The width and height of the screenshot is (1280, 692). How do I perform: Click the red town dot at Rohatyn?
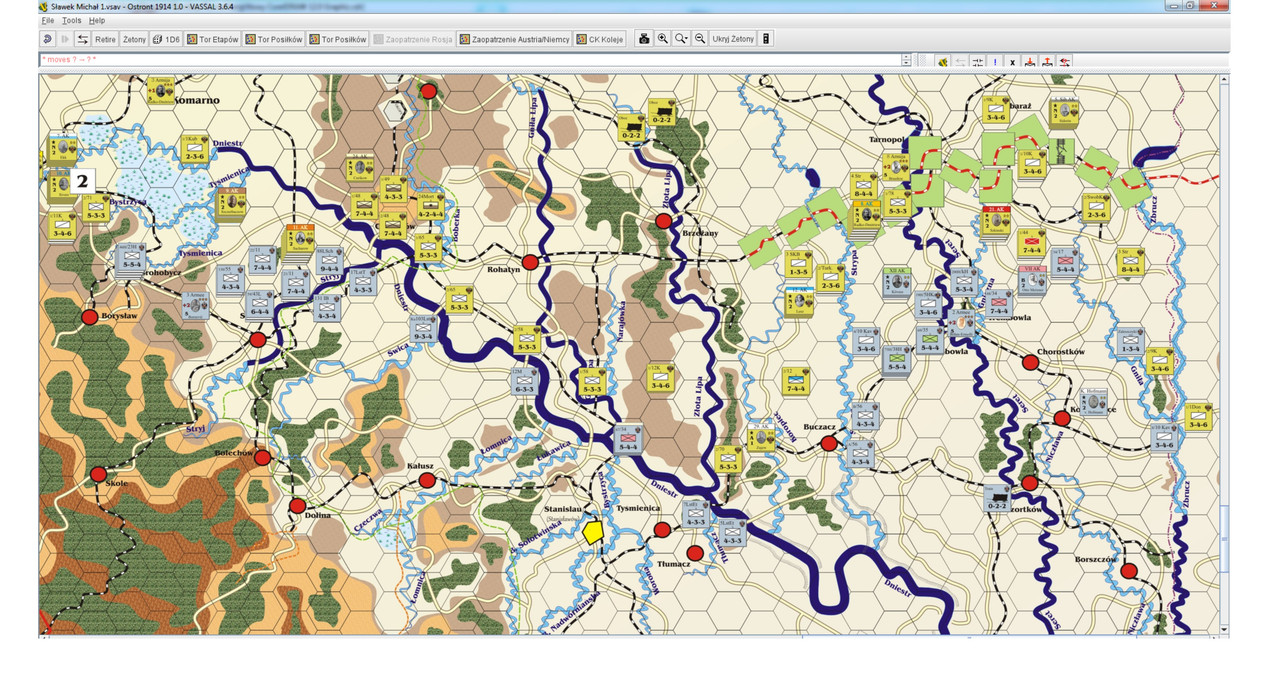click(531, 262)
